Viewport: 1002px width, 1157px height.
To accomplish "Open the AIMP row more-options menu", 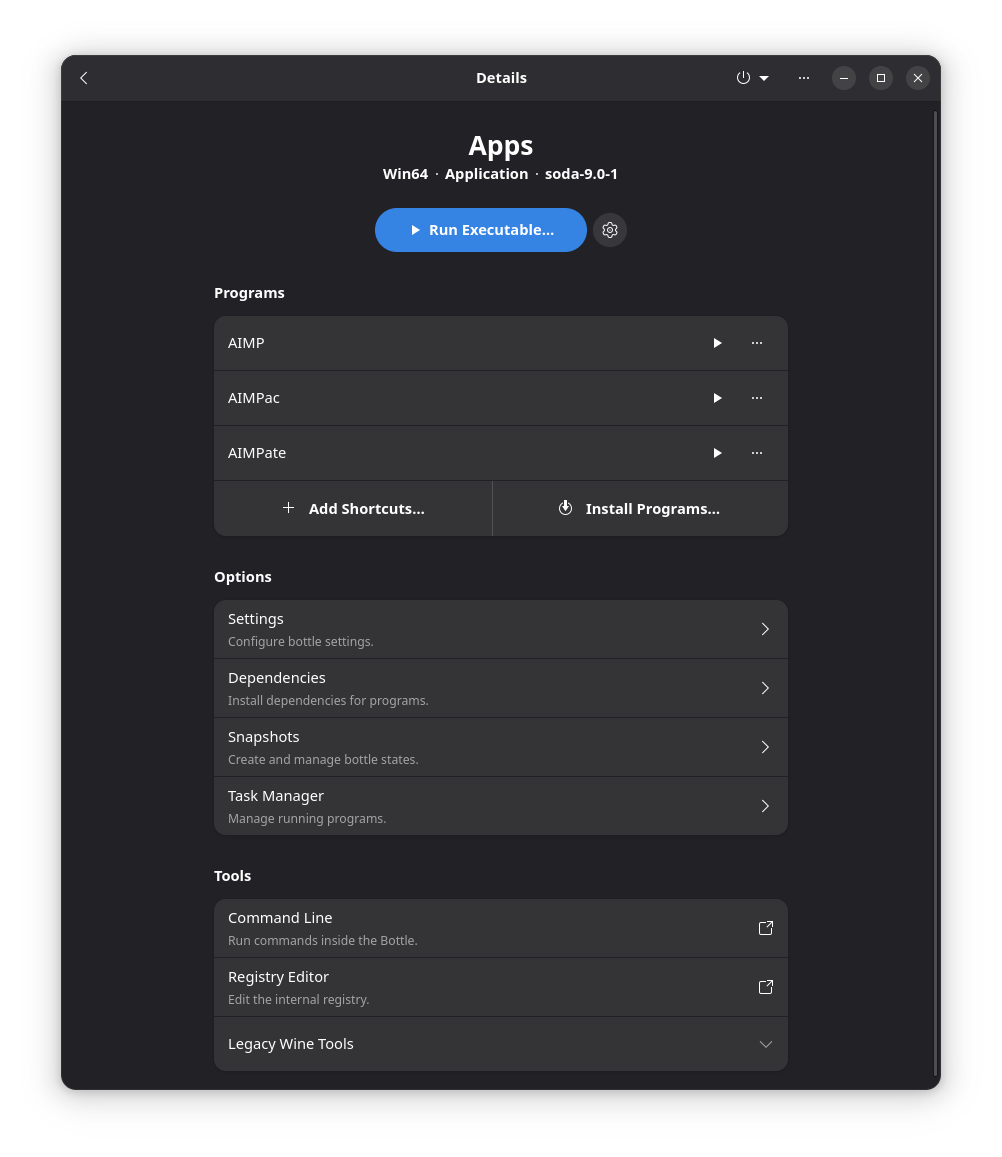I will (756, 343).
